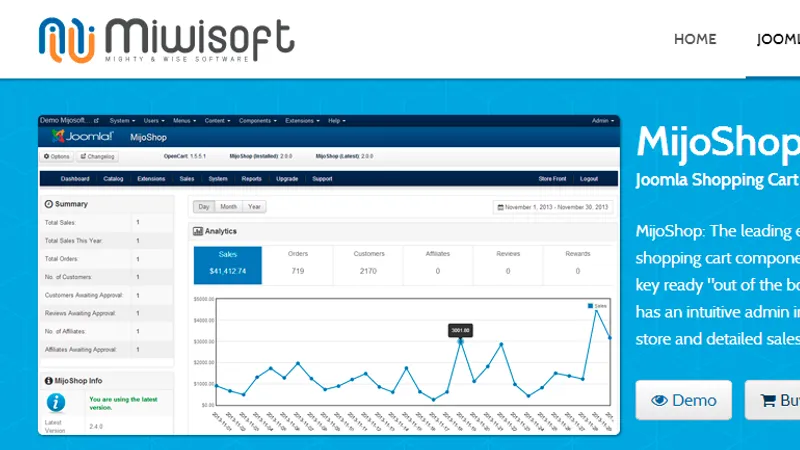Click the chart data point labeled 3001.80
This screenshot has height=450, width=800.
point(460,341)
